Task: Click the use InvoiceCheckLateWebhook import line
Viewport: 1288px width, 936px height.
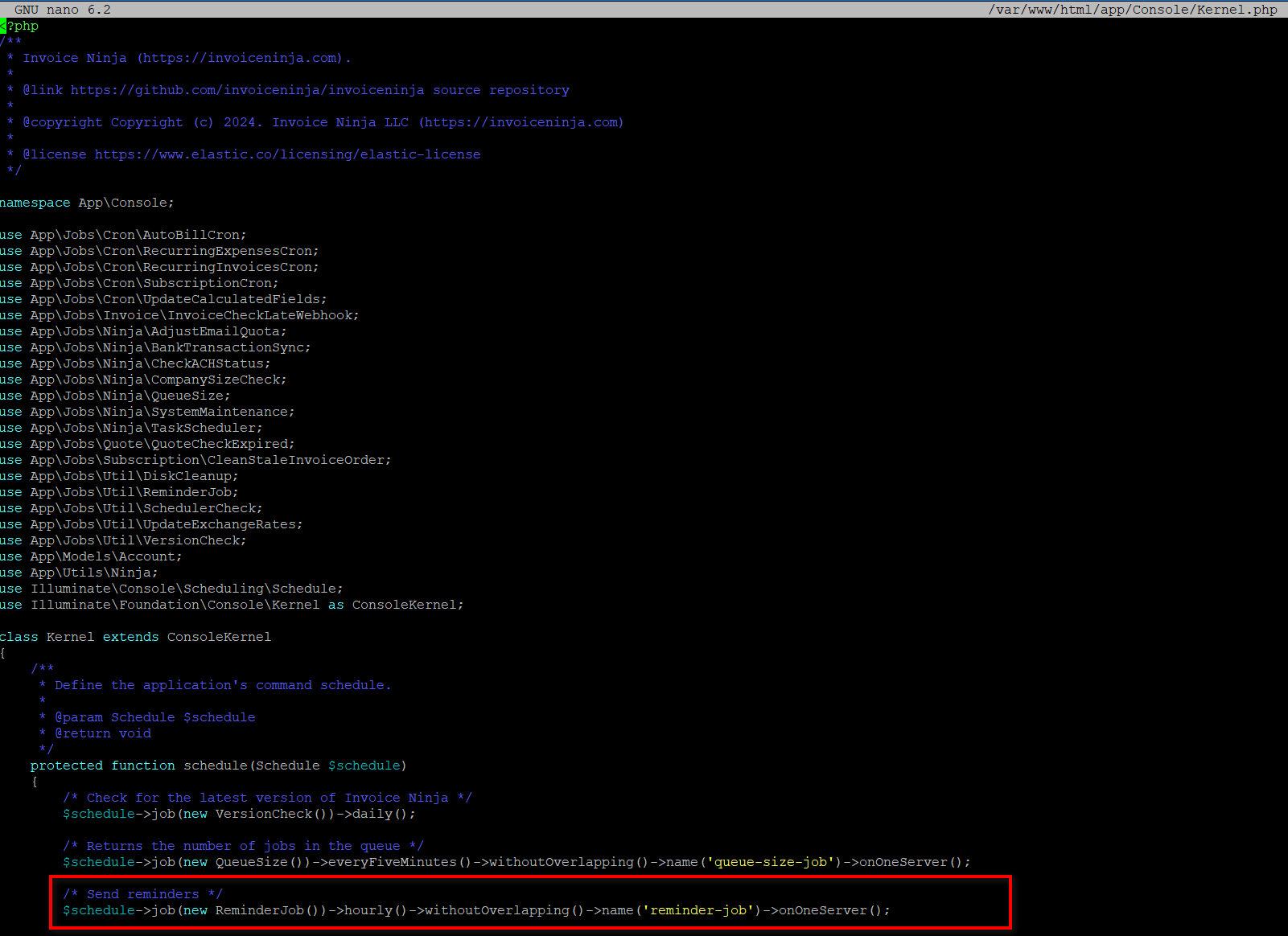Action: point(179,315)
